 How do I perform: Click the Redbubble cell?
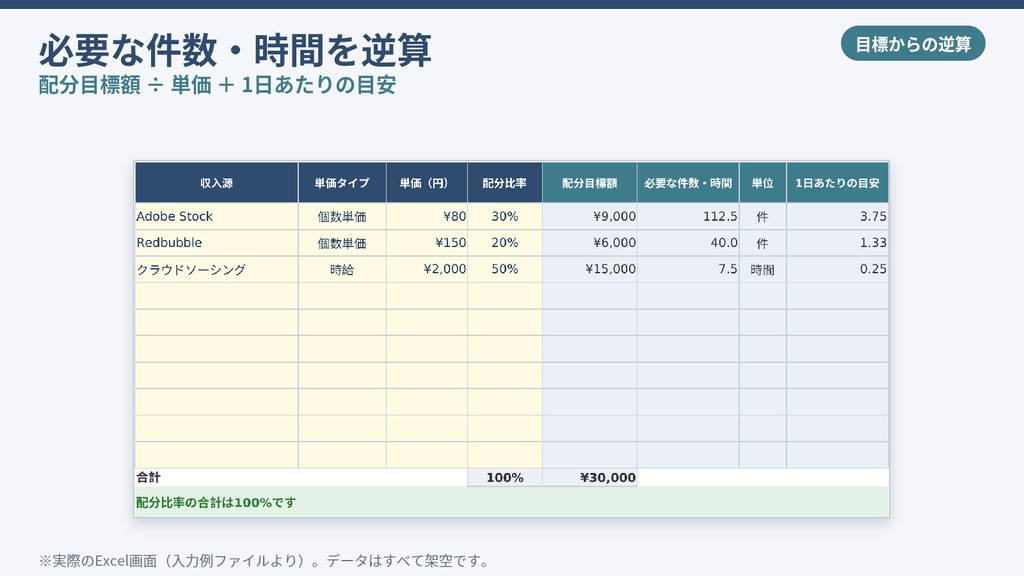(x=217, y=243)
